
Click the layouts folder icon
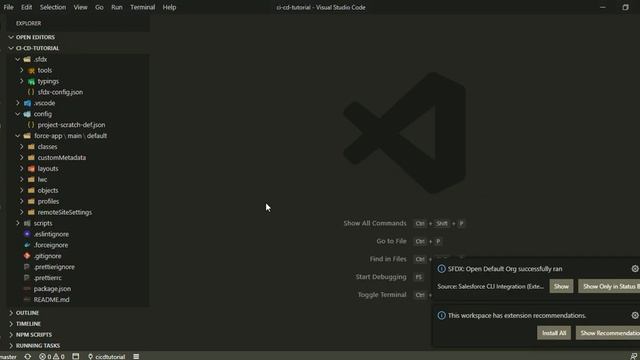point(31,169)
